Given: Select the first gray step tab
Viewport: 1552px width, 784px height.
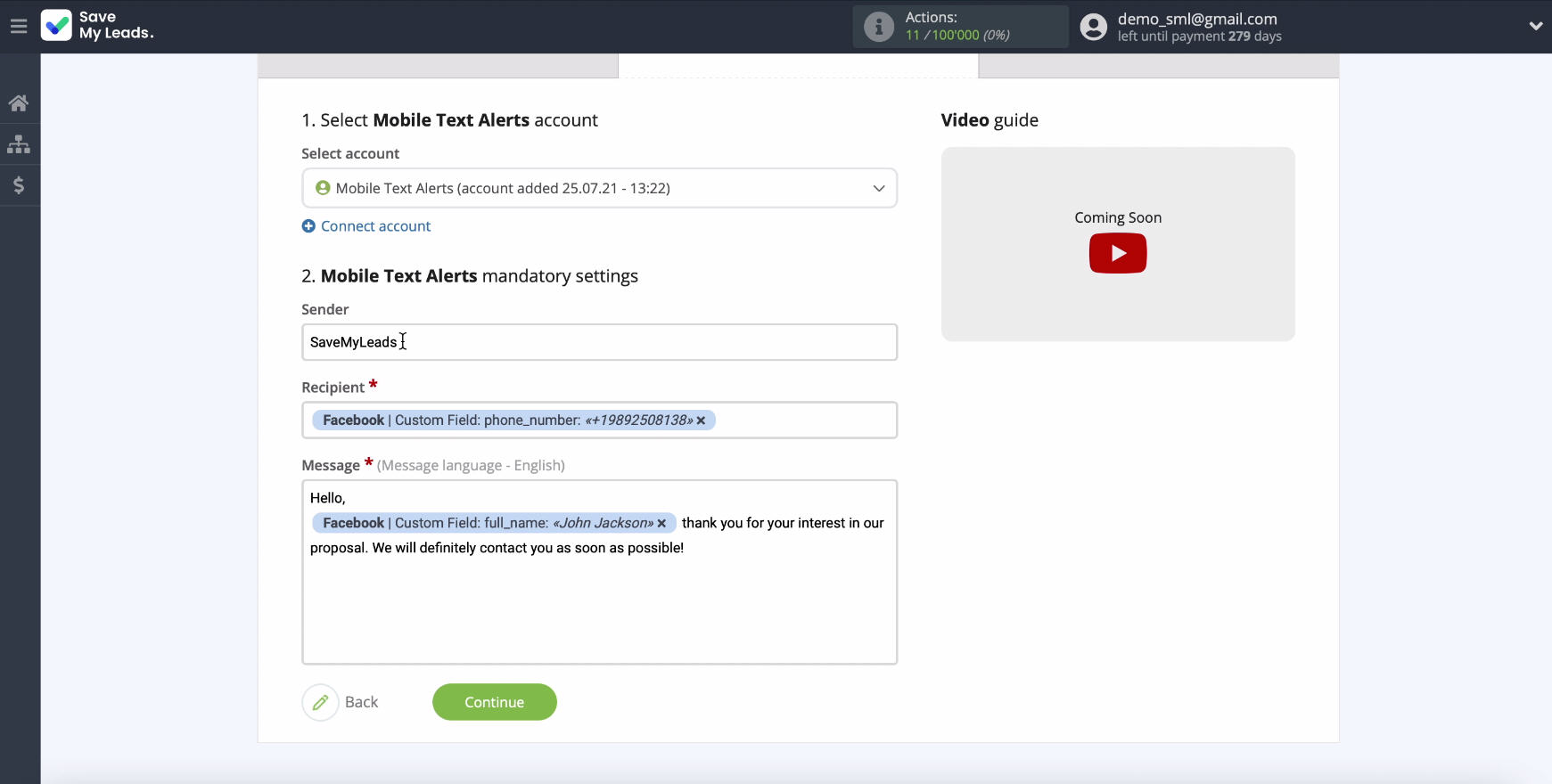Looking at the screenshot, I should click(x=438, y=66).
